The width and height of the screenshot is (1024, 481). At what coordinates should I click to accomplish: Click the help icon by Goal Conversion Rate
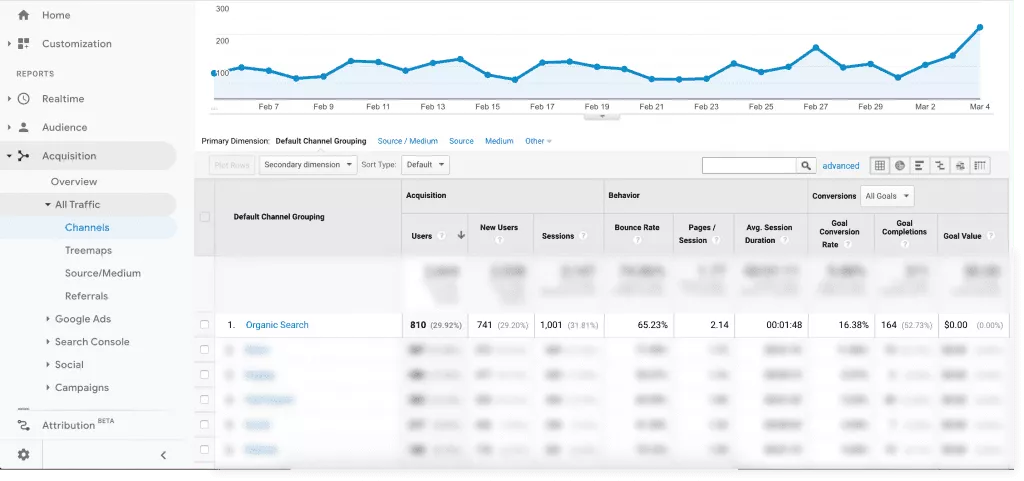[x=847, y=245]
